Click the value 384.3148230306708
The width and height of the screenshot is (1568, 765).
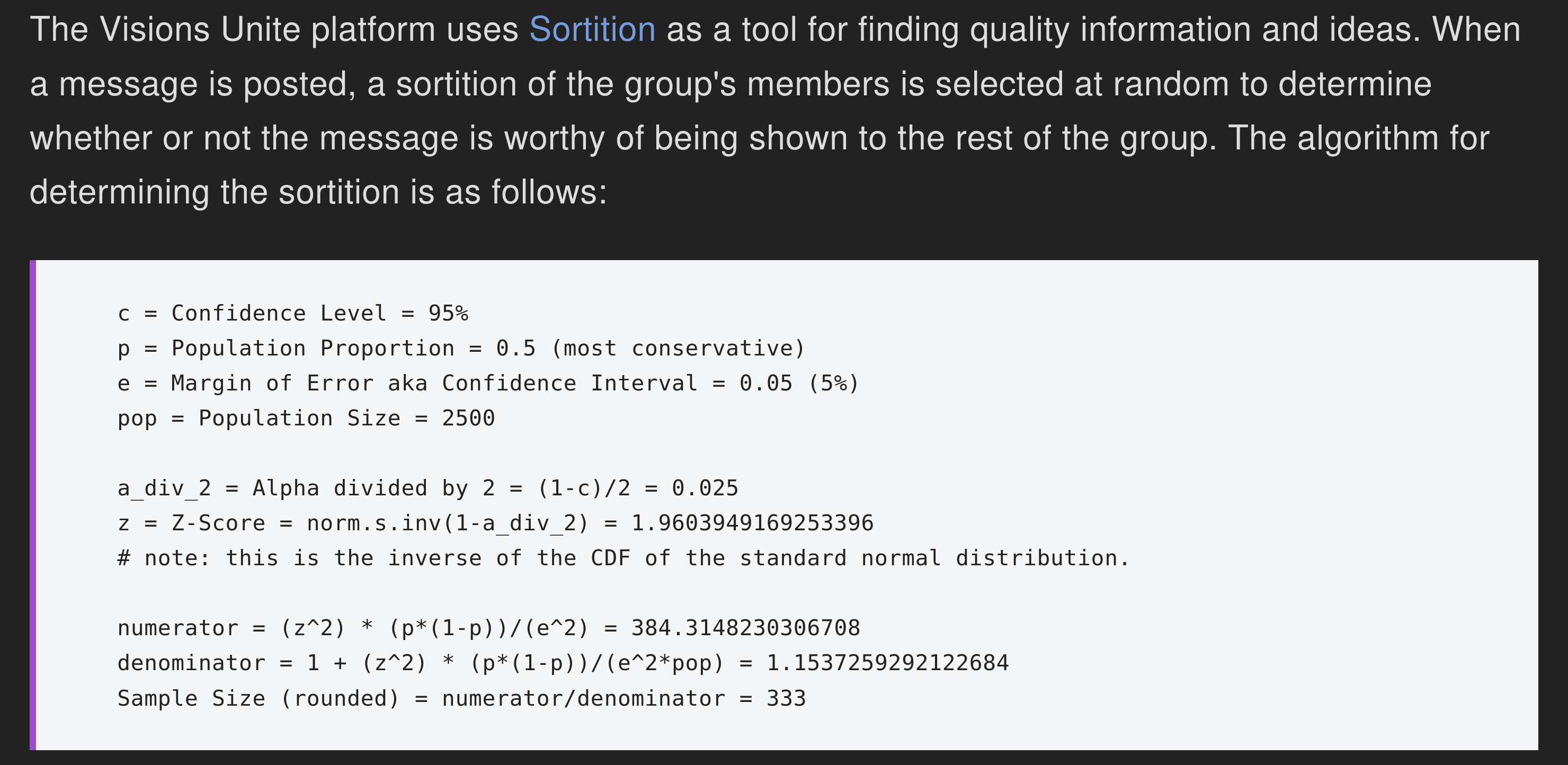746,628
